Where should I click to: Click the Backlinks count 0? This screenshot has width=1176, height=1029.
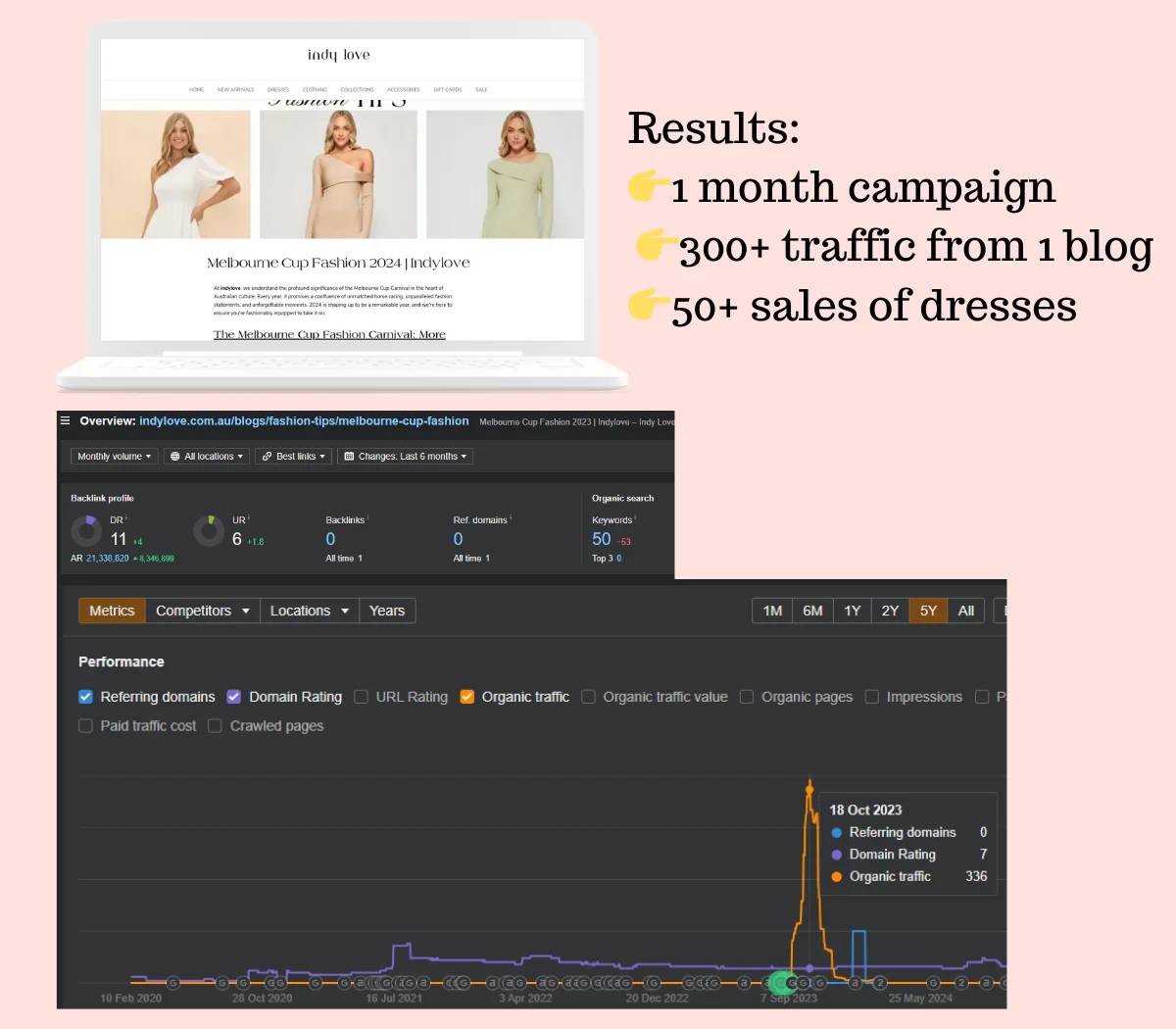[x=330, y=539]
